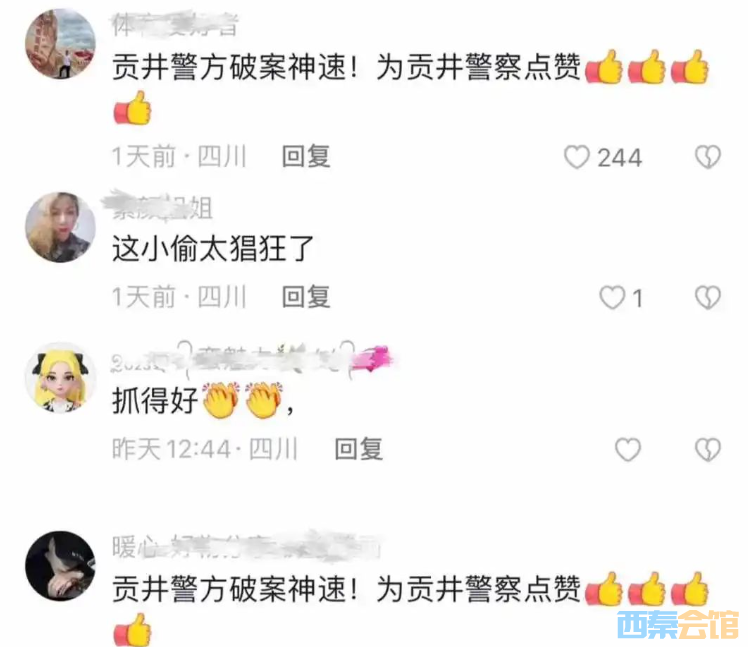Open the blonde woman avatar profile
Viewport: 748px width, 647px height.
pos(60,227)
